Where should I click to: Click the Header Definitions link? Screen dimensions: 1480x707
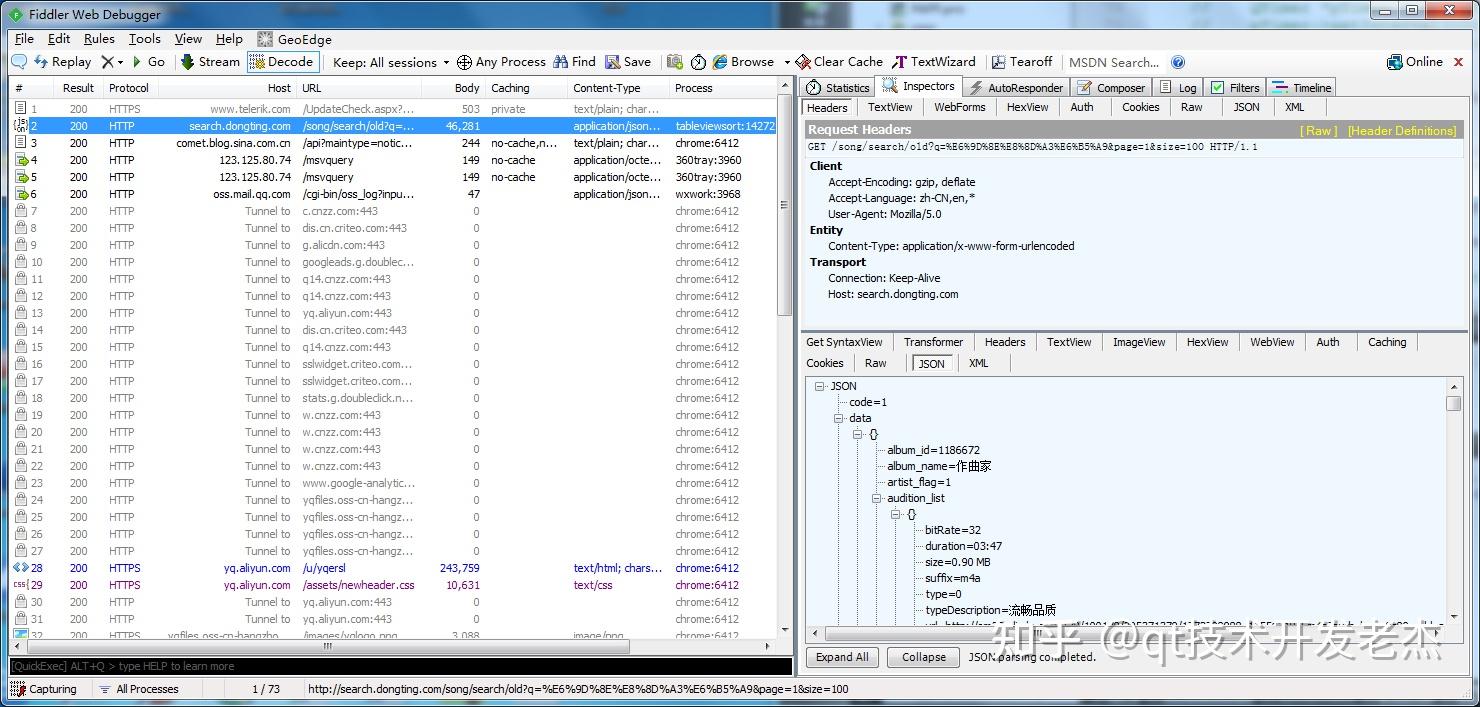tap(1402, 130)
